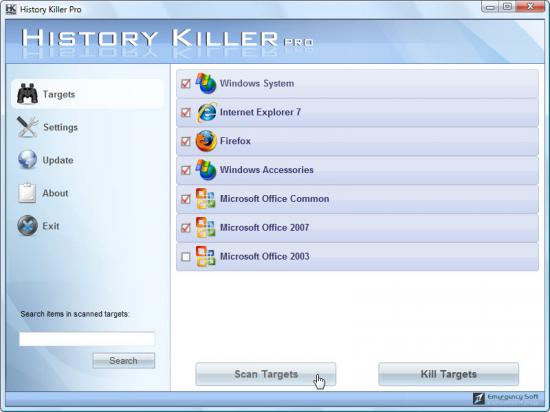
Task: Minimize the History Killer Pro window
Action: 490,7
